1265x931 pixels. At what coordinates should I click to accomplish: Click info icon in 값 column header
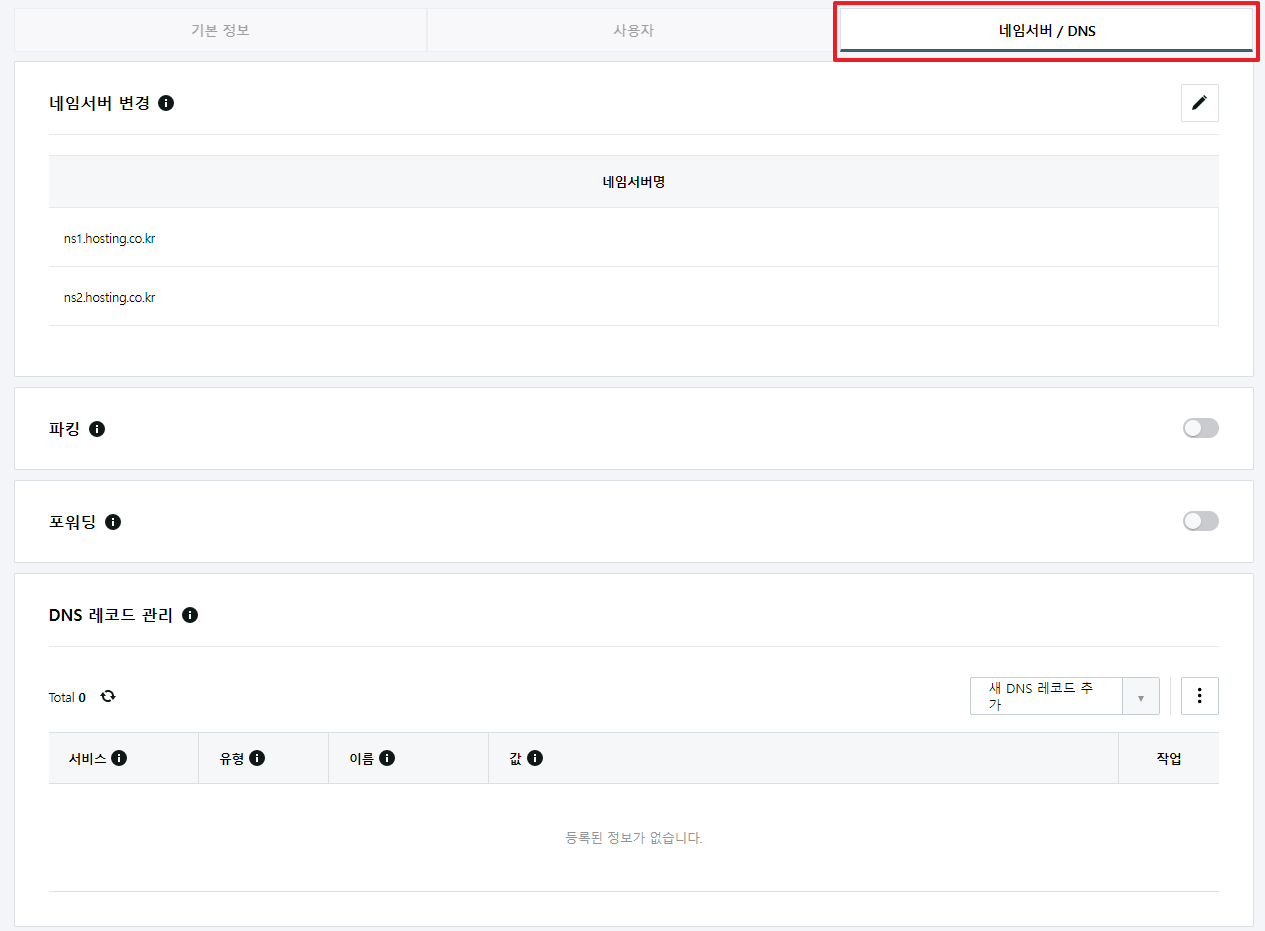pos(535,758)
